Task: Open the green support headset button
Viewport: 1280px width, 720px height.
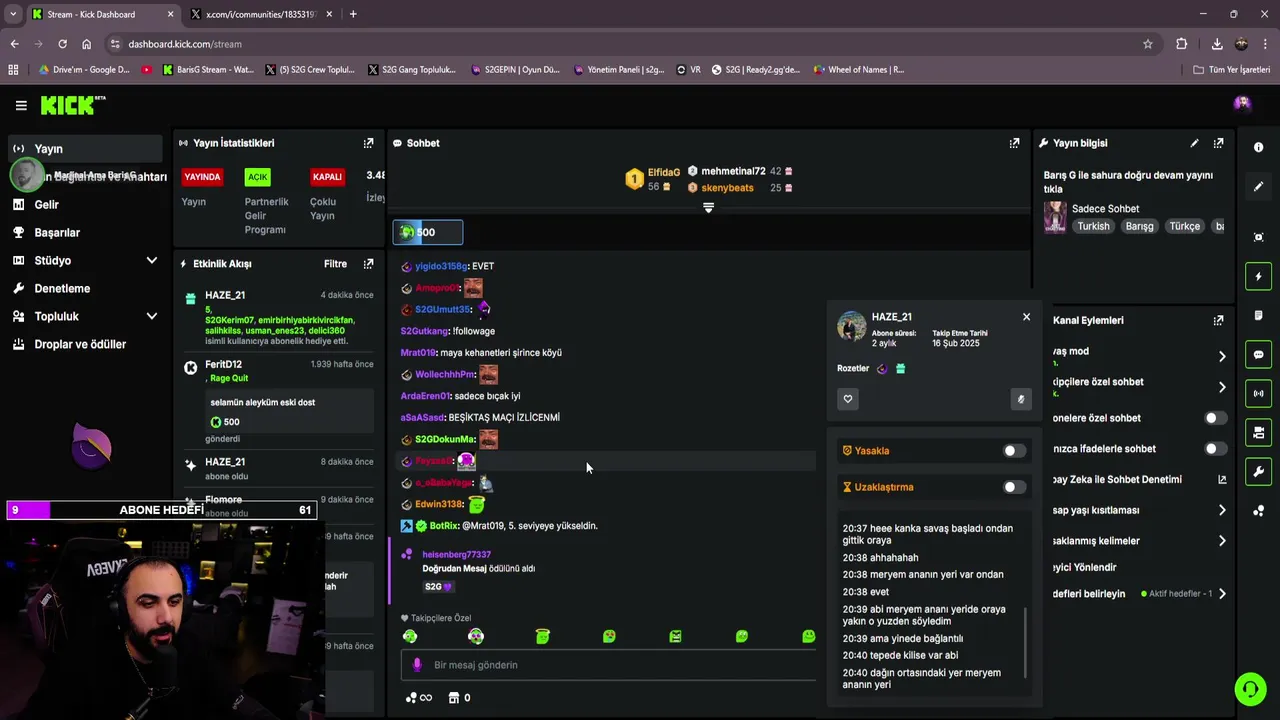Action: (x=1249, y=689)
